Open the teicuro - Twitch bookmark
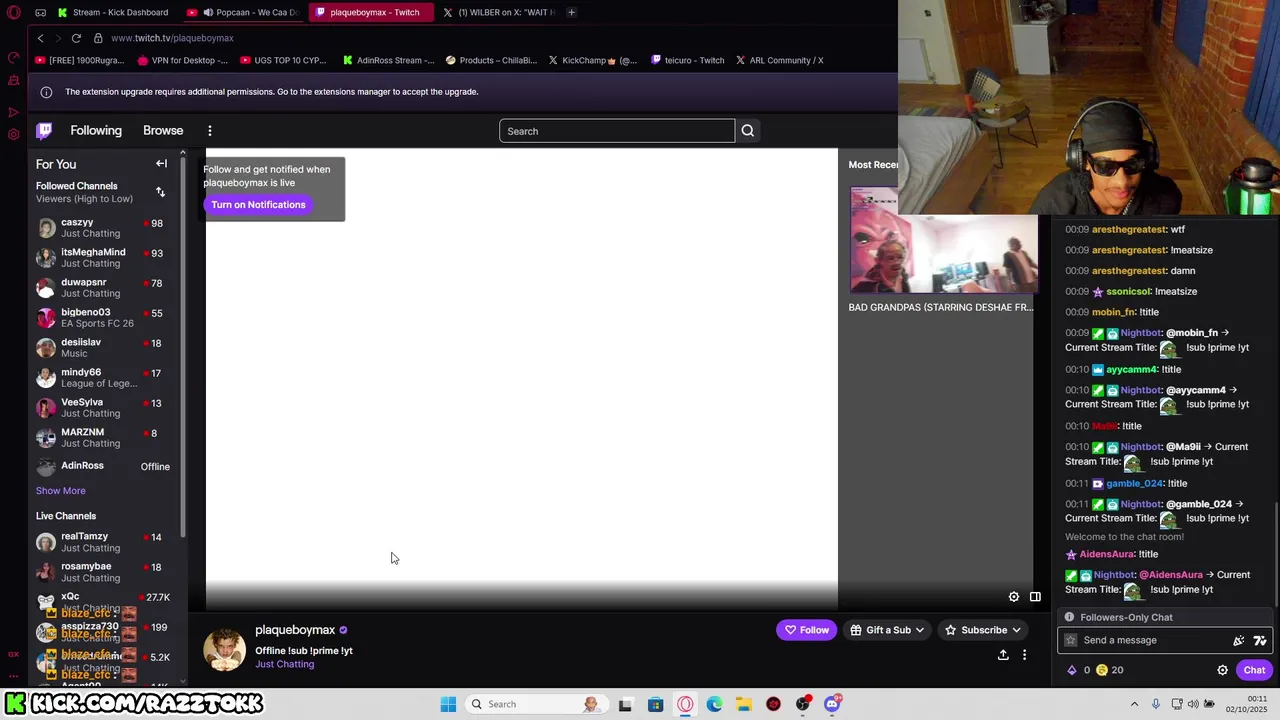Viewport: 1280px width, 720px height. click(x=687, y=60)
